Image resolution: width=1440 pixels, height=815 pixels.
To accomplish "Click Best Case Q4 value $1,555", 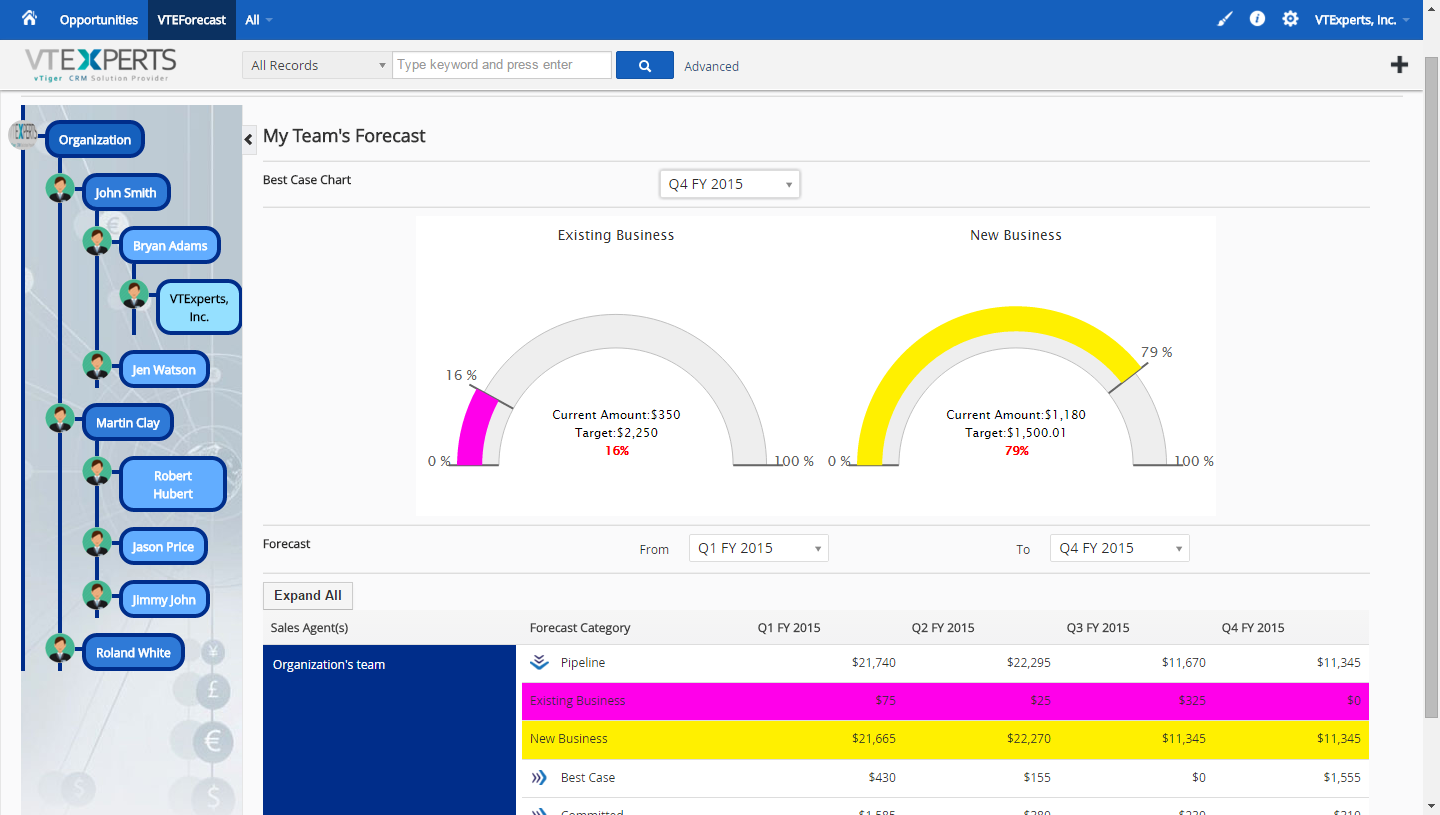I will (1342, 778).
